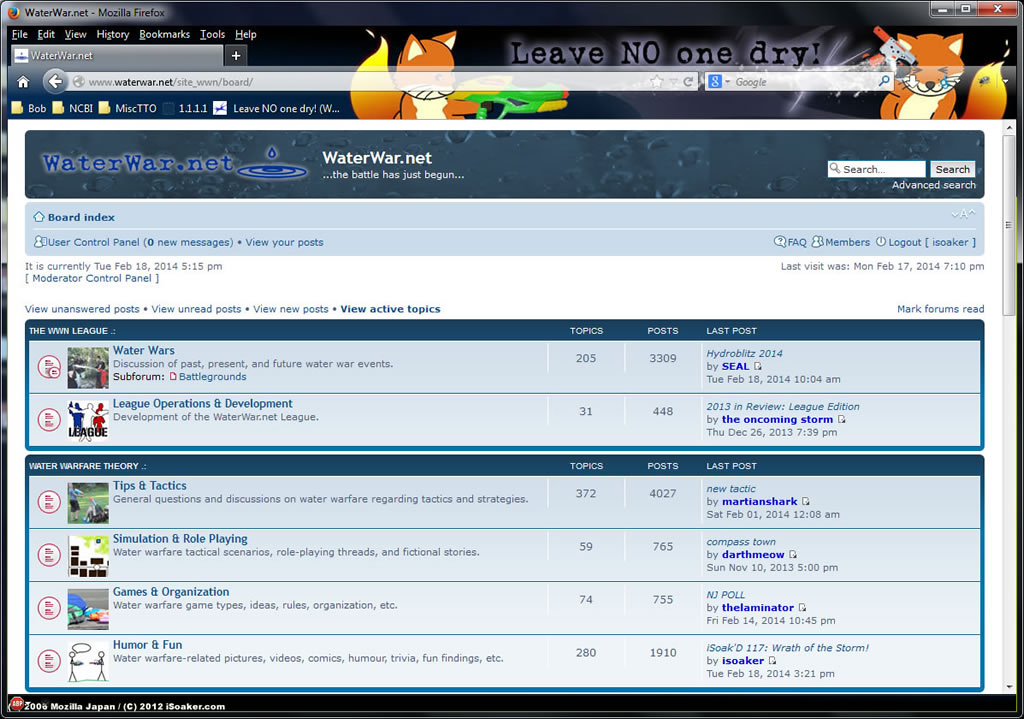Click the Humor & Fun stick-figure thumbnail
The height and width of the screenshot is (719, 1024).
tap(88, 662)
